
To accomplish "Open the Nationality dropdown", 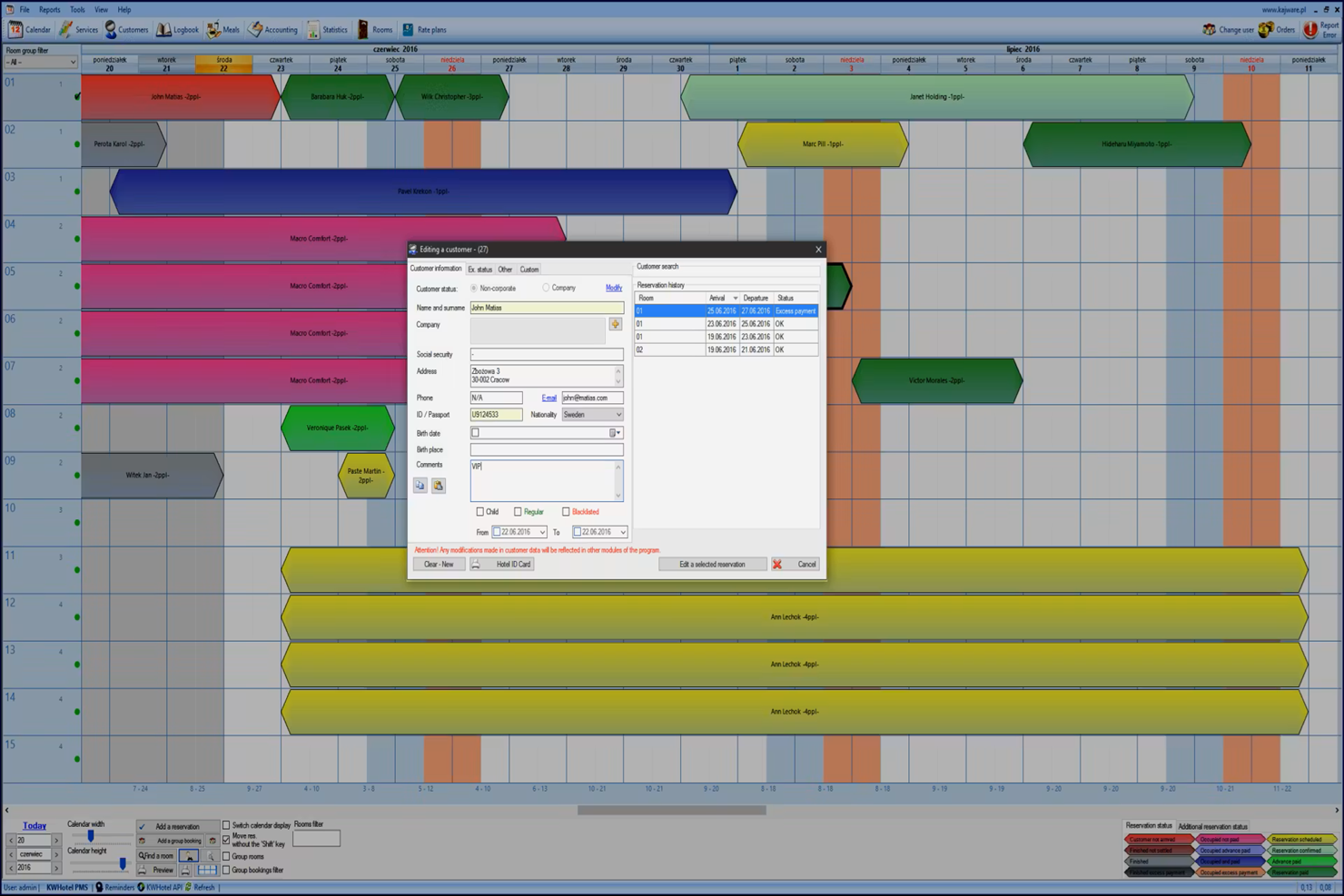I will pyautogui.click(x=592, y=415).
